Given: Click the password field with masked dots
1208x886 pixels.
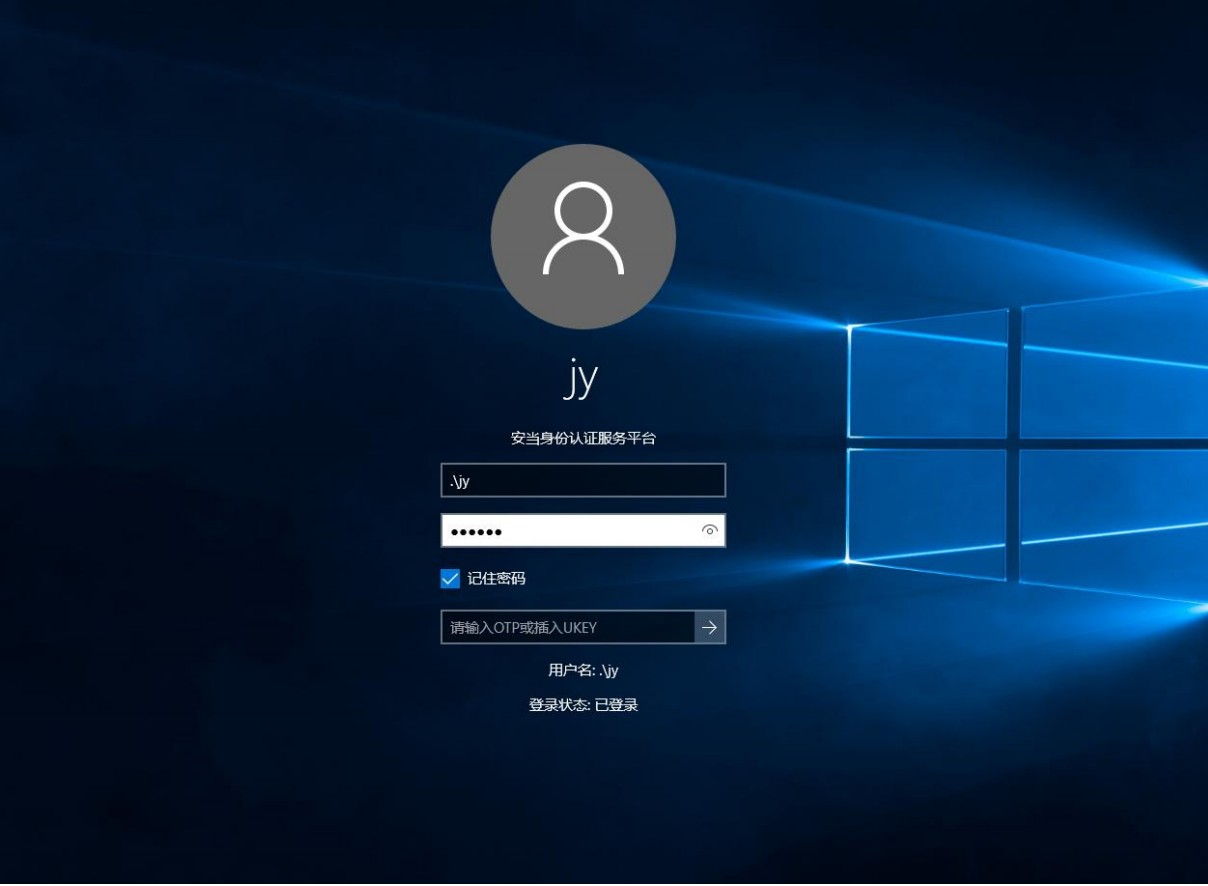Looking at the screenshot, I should (583, 530).
